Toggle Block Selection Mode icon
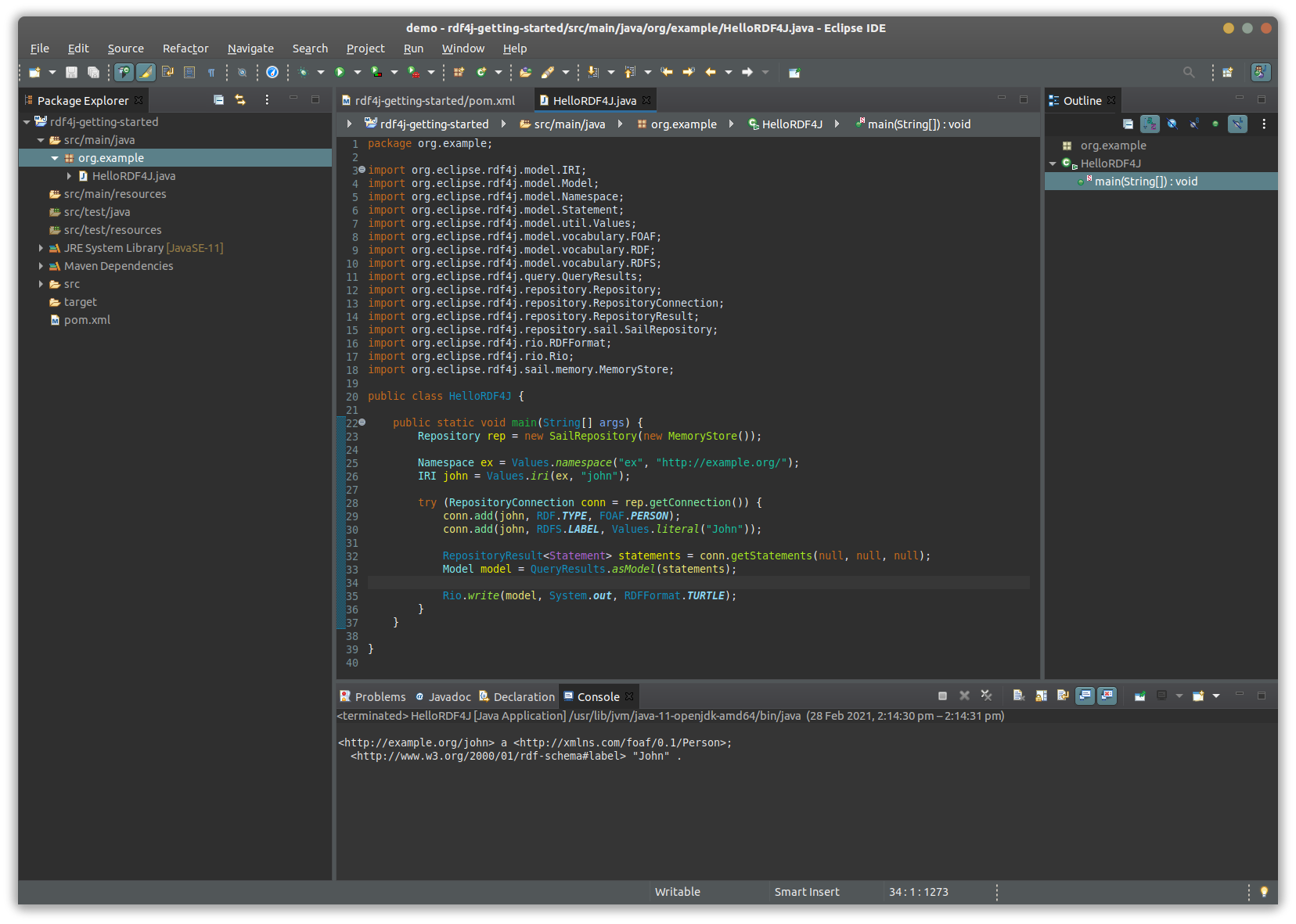This screenshot has height=924, width=1296. 189,72
